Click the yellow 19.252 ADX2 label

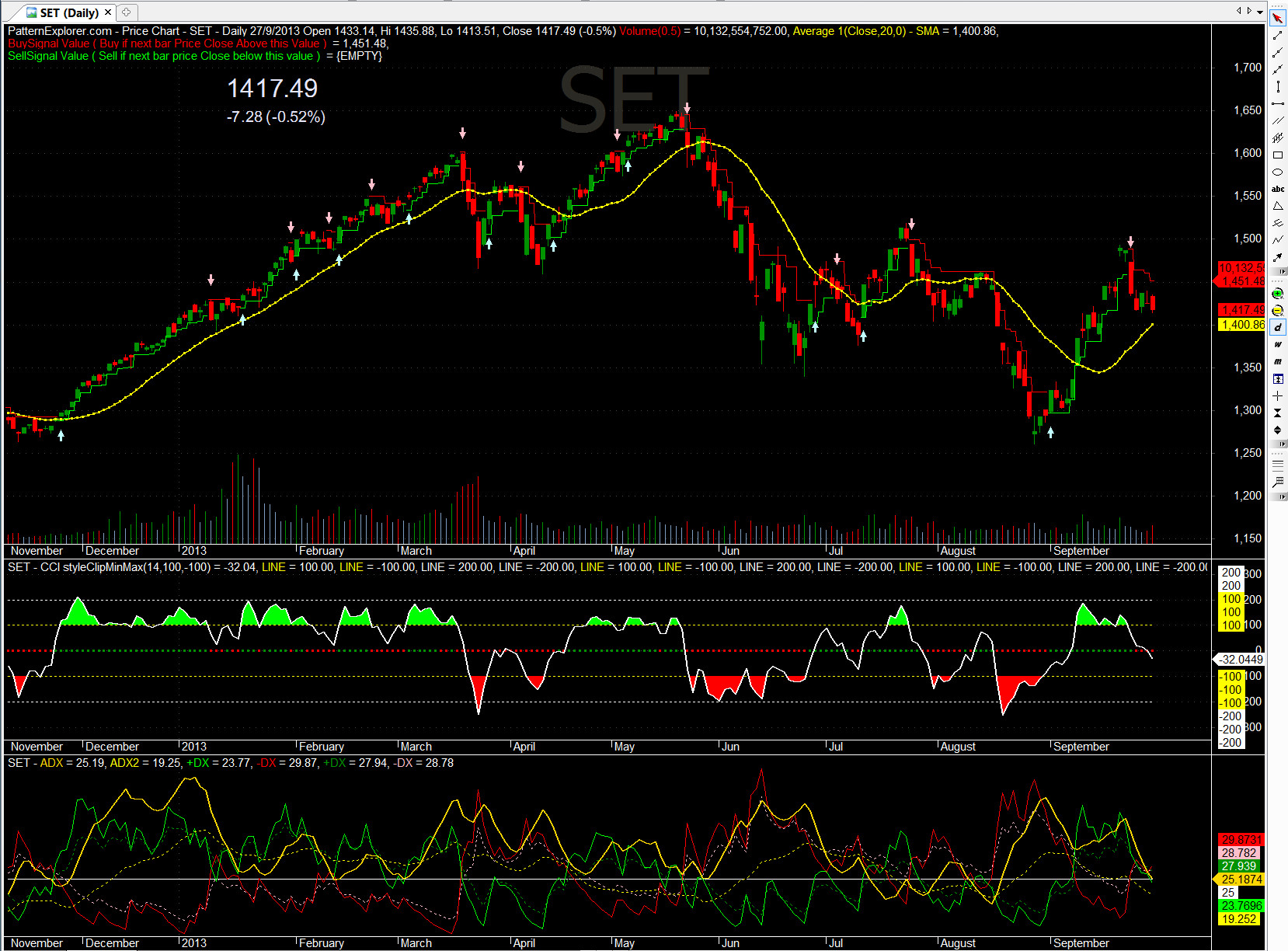click(x=1238, y=919)
